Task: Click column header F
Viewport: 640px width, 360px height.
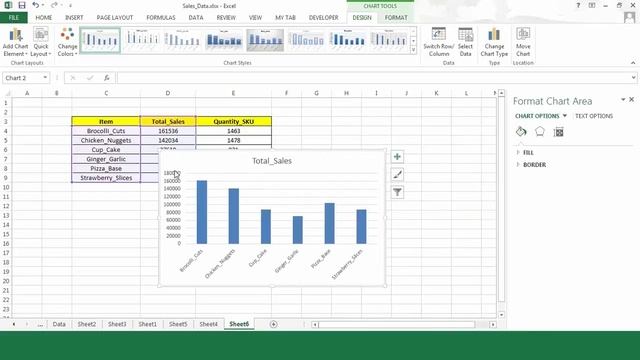Action: [286, 93]
